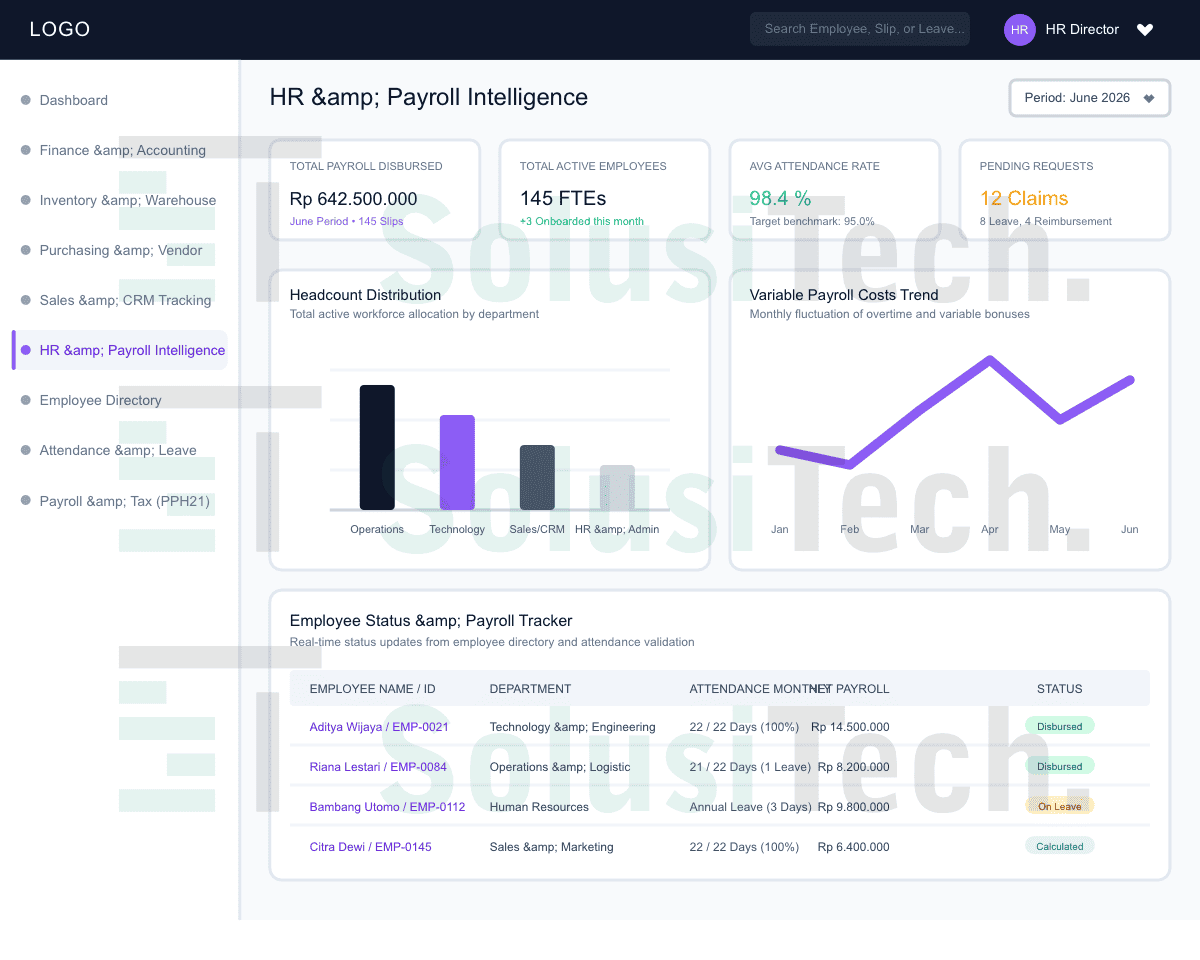
Task: Click the Operations bar in headcount chart
Action: pos(377,448)
